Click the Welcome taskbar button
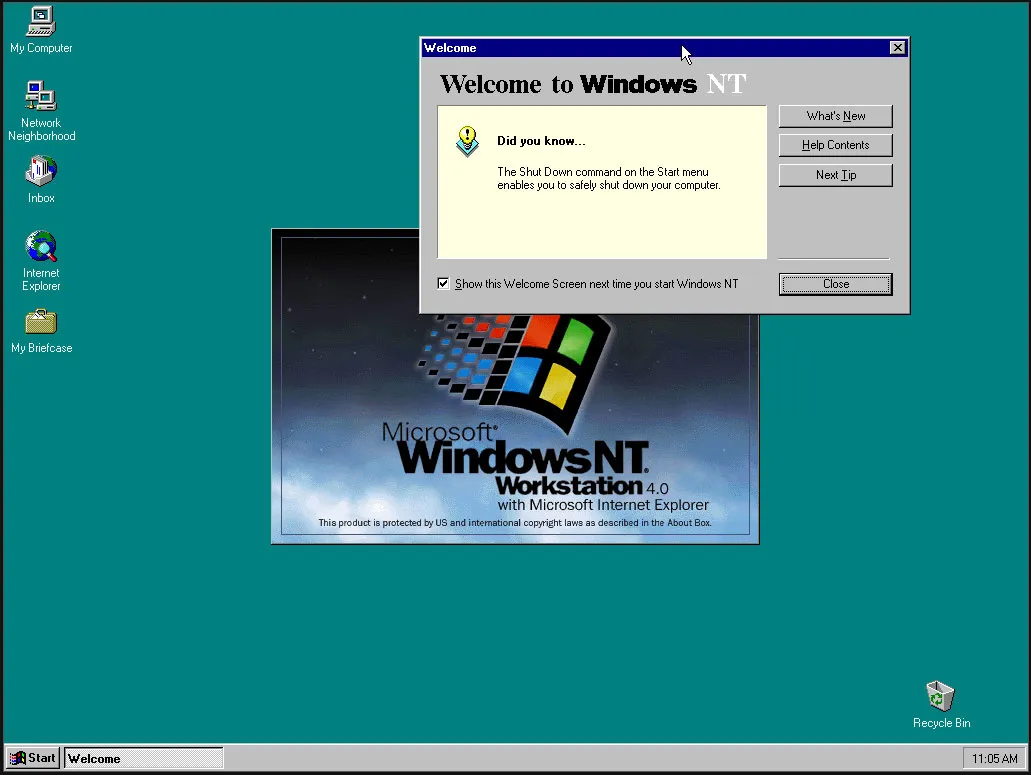The width and height of the screenshot is (1031, 775). [x=144, y=758]
